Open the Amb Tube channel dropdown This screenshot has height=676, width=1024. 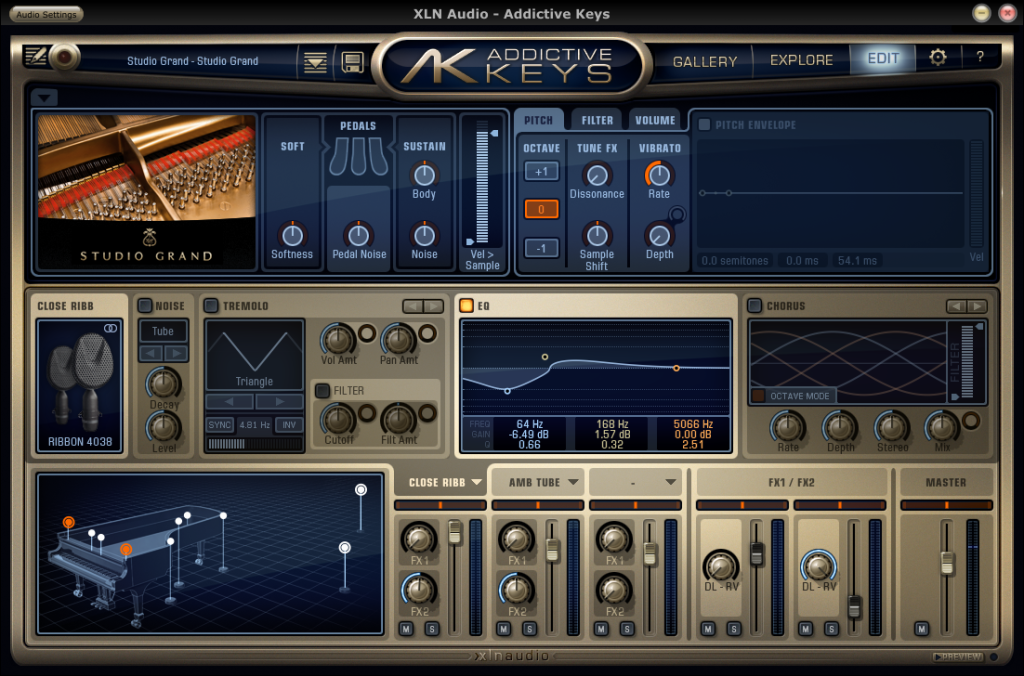click(543, 482)
